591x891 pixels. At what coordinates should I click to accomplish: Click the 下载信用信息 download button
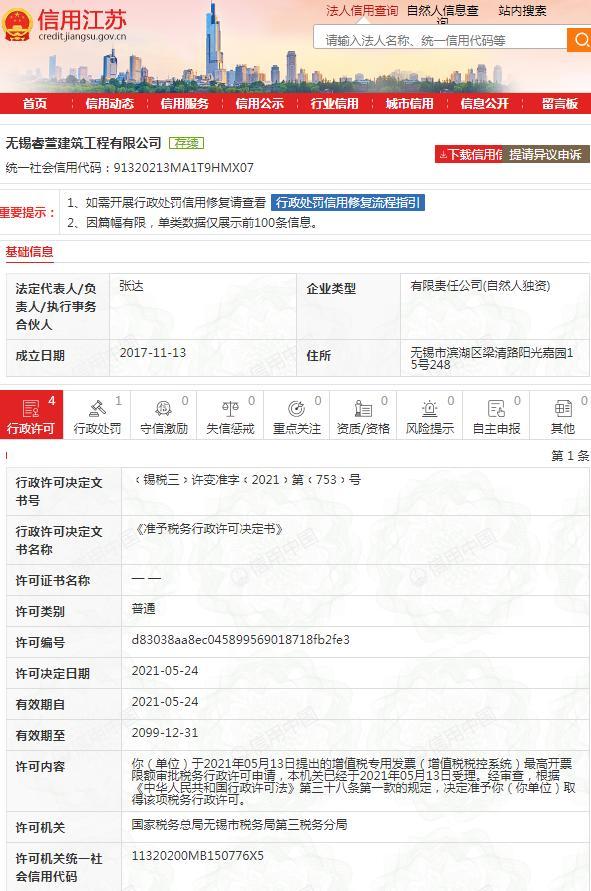(x=469, y=154)
